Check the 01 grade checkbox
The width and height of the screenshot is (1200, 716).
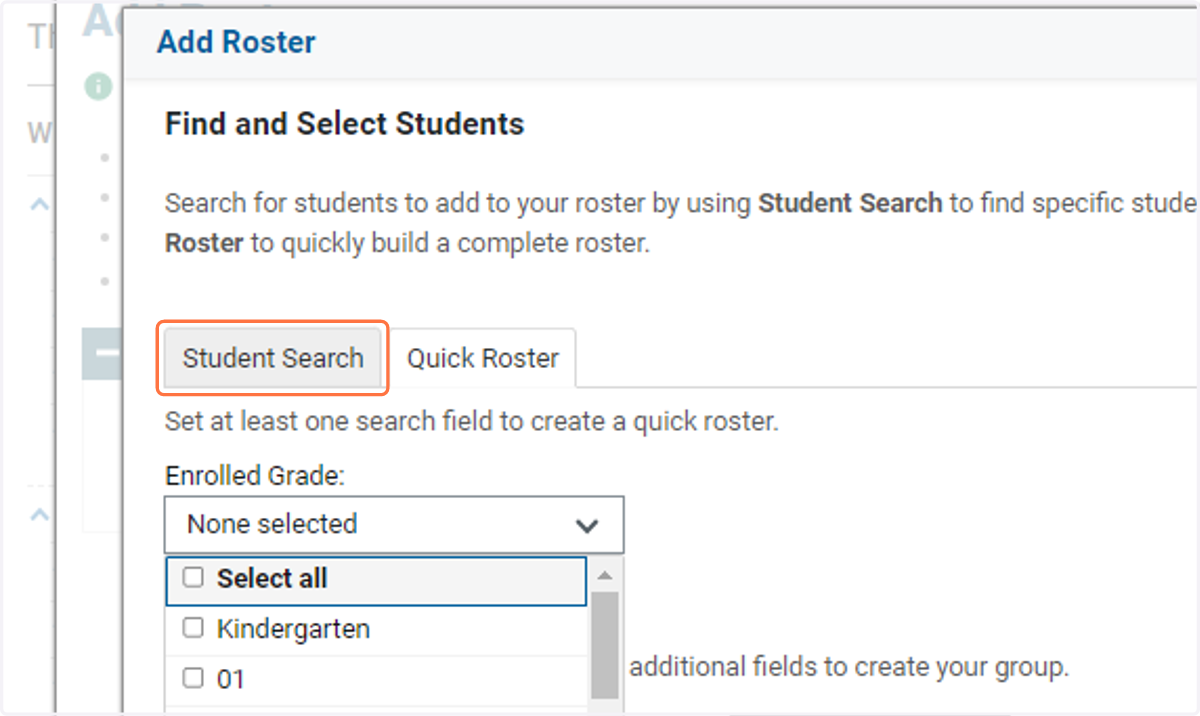pos(194,679)
